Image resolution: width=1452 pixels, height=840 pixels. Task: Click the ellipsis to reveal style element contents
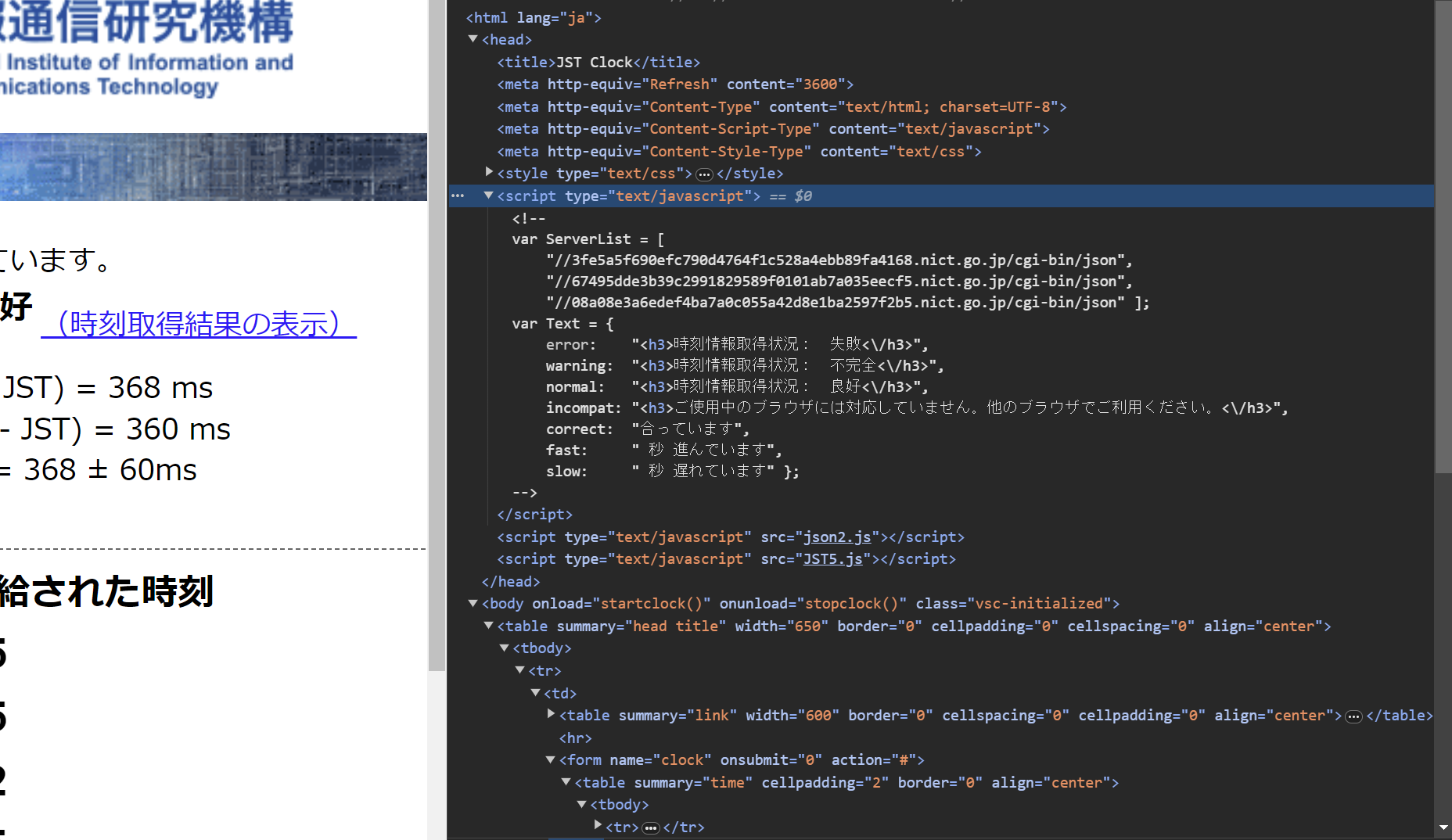(704, 174)
